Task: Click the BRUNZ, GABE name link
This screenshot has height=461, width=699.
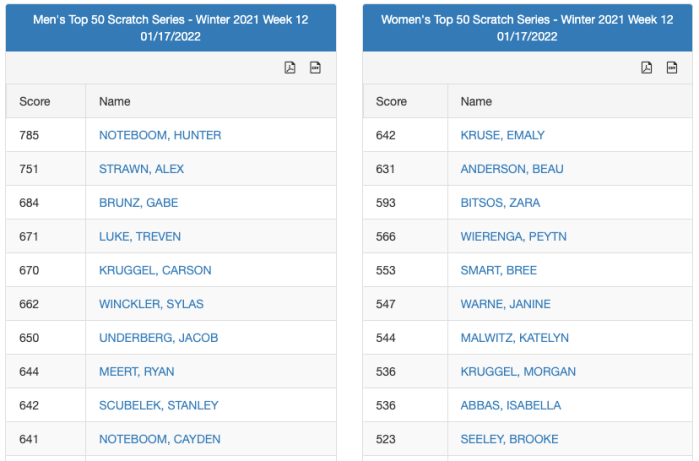Action: pos(138,203)
